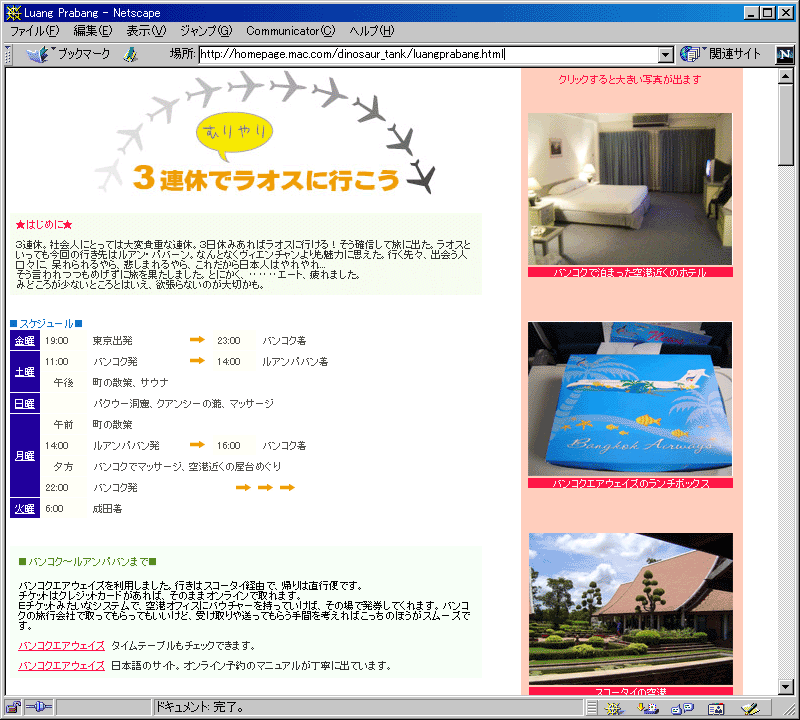
Task: Click the ★はじめに★ heading text
Action: [x=44, y=225]
